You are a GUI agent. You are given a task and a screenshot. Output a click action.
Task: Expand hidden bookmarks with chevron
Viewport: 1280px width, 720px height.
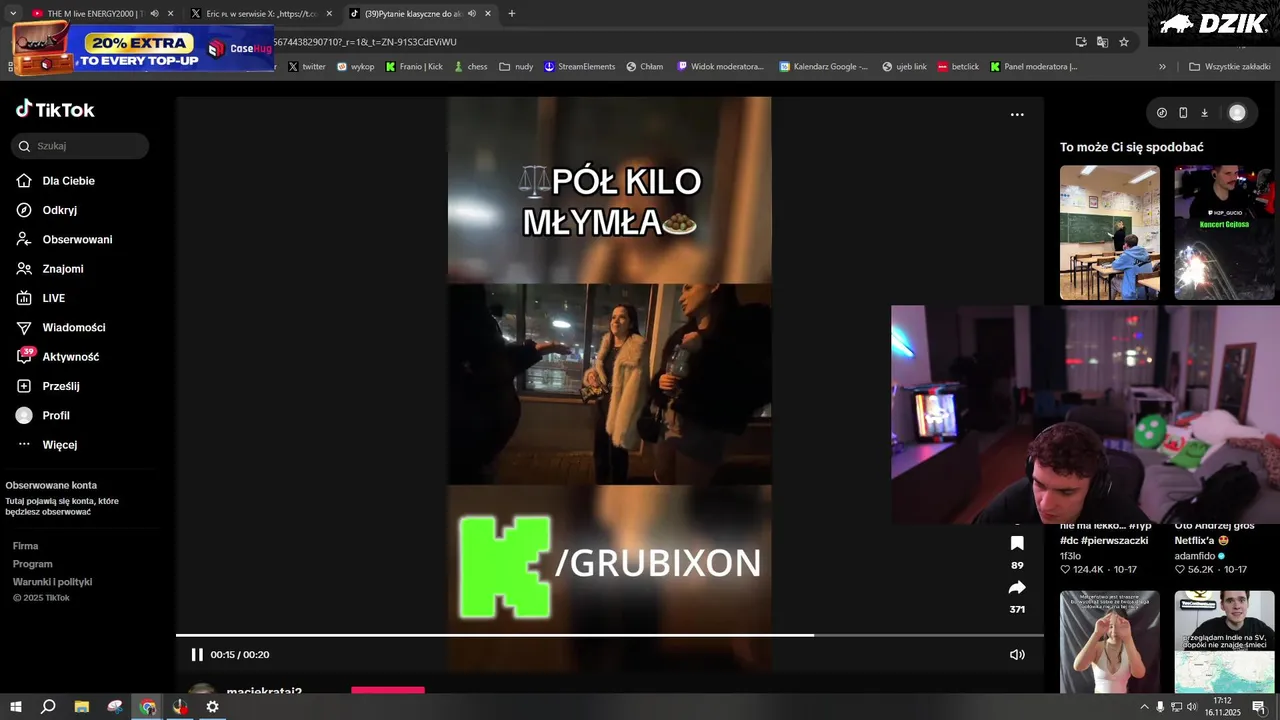[x=1162, y=67]
